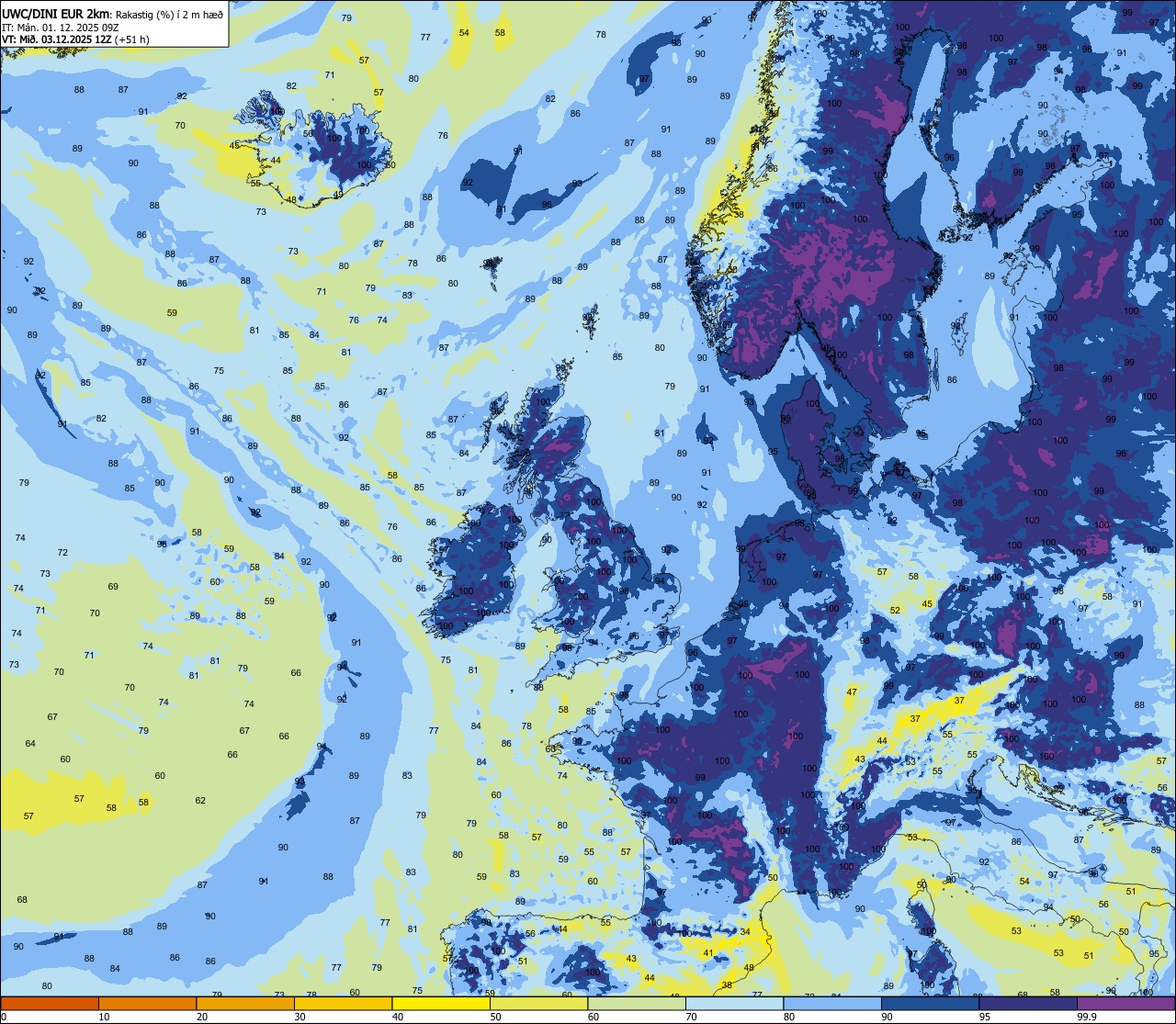The width and height of the screenshot is (1176, 1024).
Task: Click the humidity value 41 on the map
Action: pos(708,953)
